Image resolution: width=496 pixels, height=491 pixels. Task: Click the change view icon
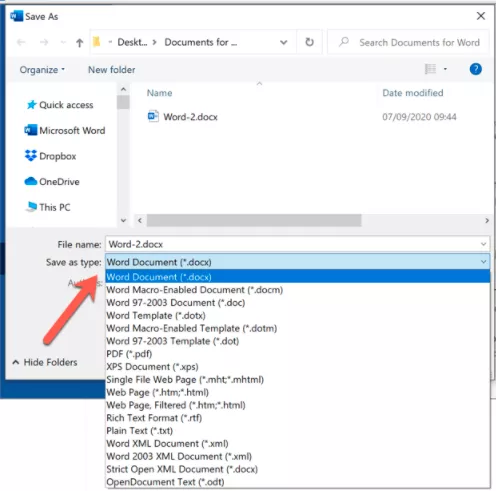tap(430, 69)
